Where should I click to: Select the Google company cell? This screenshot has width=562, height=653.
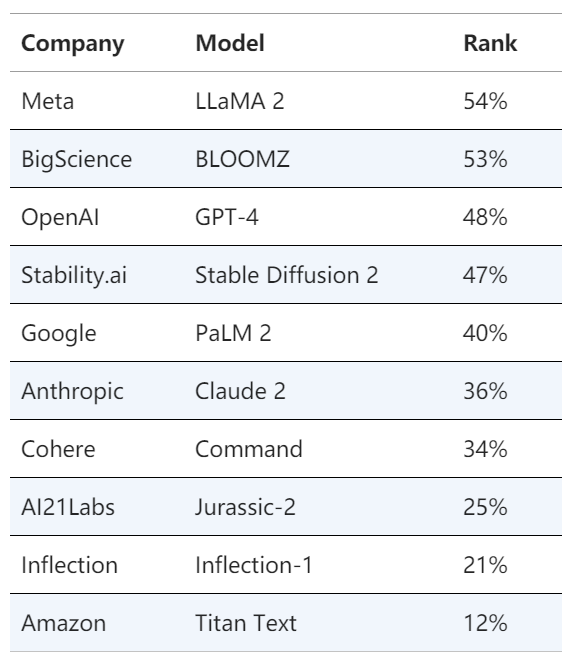(x=59, y=334)
